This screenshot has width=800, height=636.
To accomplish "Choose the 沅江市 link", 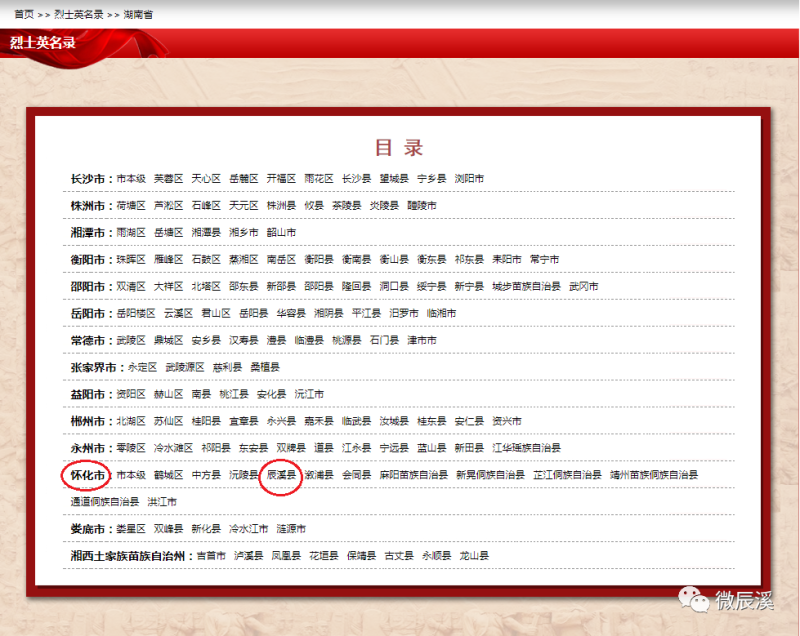I will (x=309, y=394).
